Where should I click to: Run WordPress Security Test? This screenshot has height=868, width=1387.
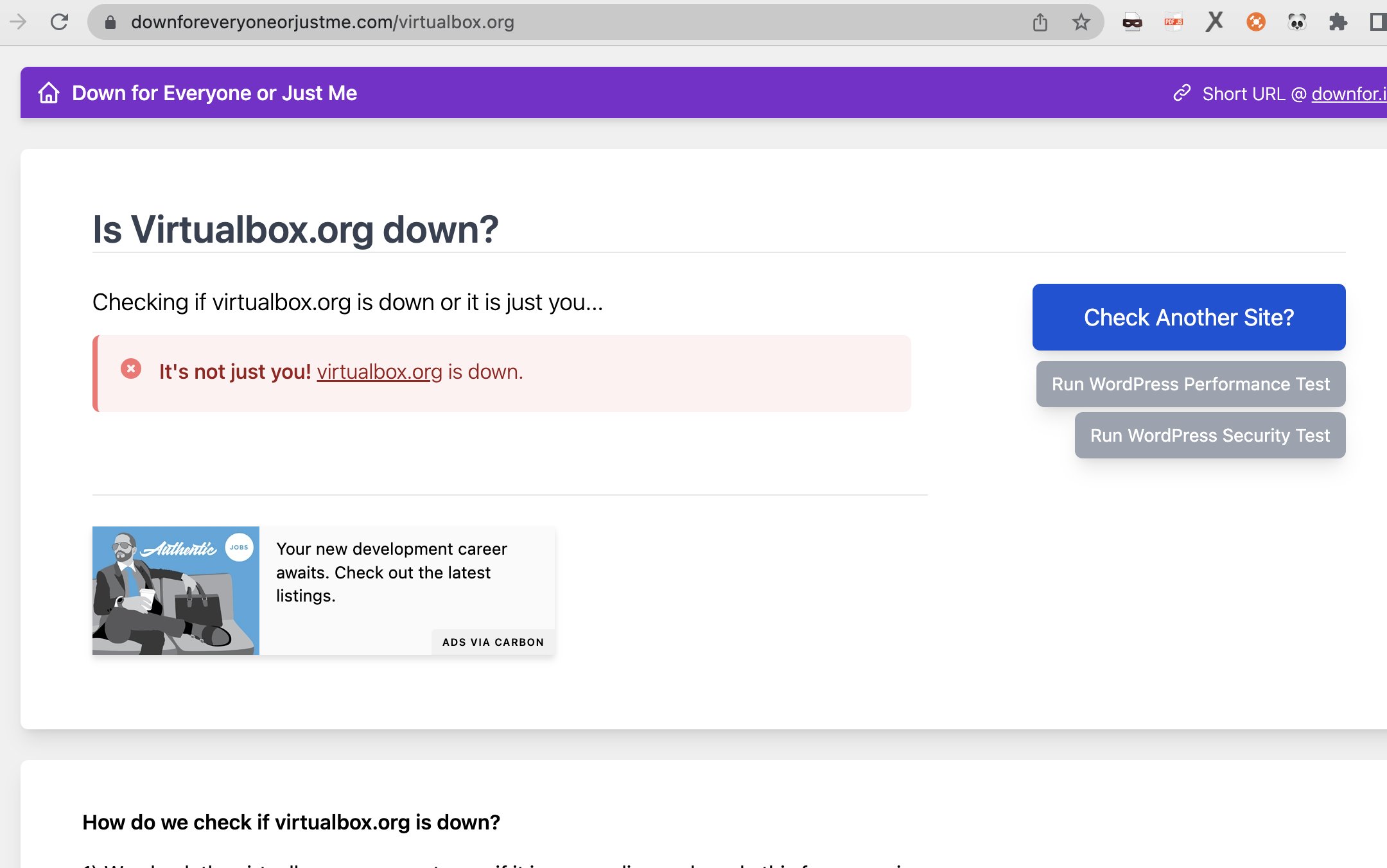click(x=1210, y=435)
